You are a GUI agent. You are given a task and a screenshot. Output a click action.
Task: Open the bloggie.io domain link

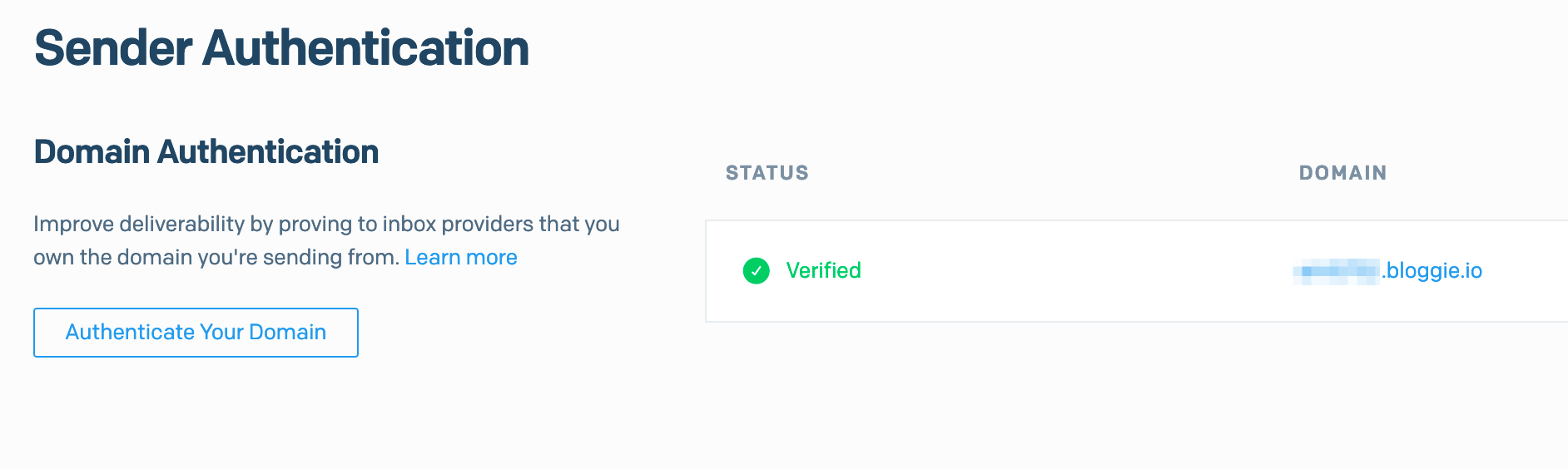pos(1433,271)
